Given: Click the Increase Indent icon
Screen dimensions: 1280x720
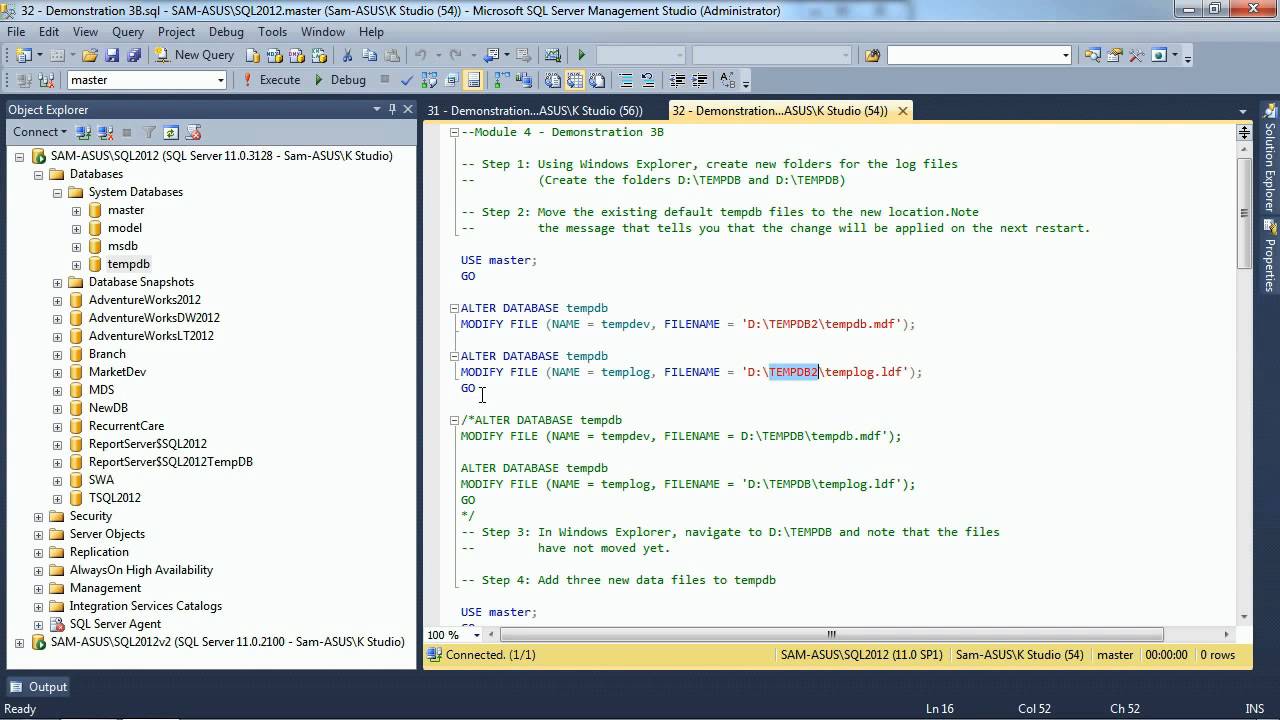Looking at the screenshot, I should (x=699, y=80).
